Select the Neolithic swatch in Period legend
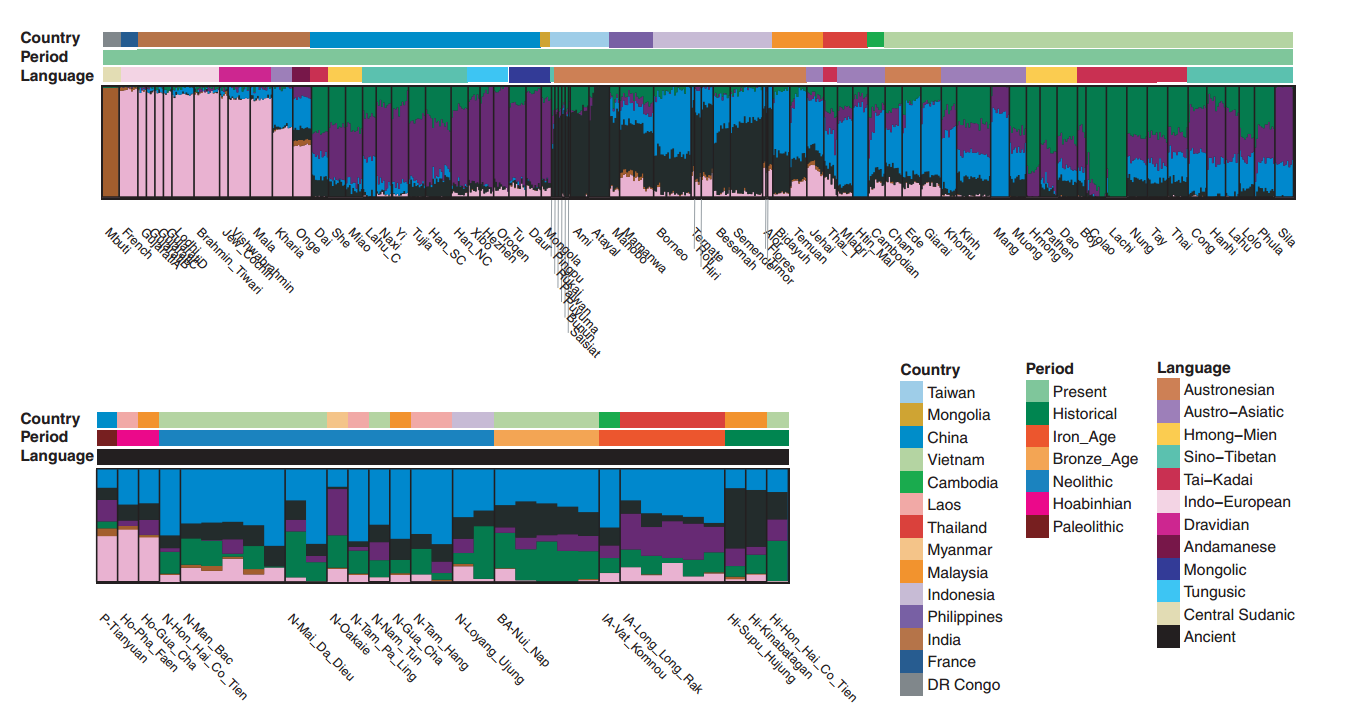The height and width of the screenshot is (727, 1363). [1037, 482]
